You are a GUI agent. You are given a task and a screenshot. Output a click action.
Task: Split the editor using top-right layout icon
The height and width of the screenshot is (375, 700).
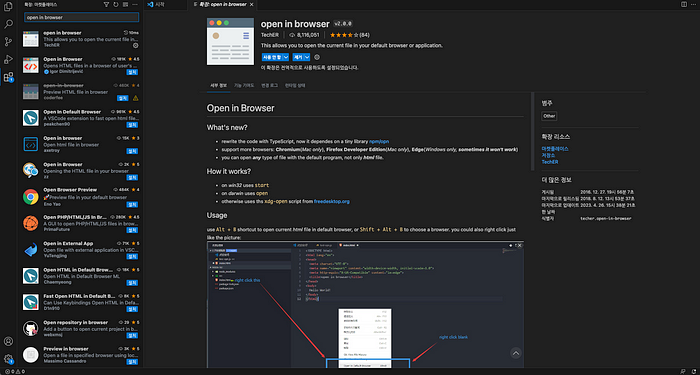point(683,4)
